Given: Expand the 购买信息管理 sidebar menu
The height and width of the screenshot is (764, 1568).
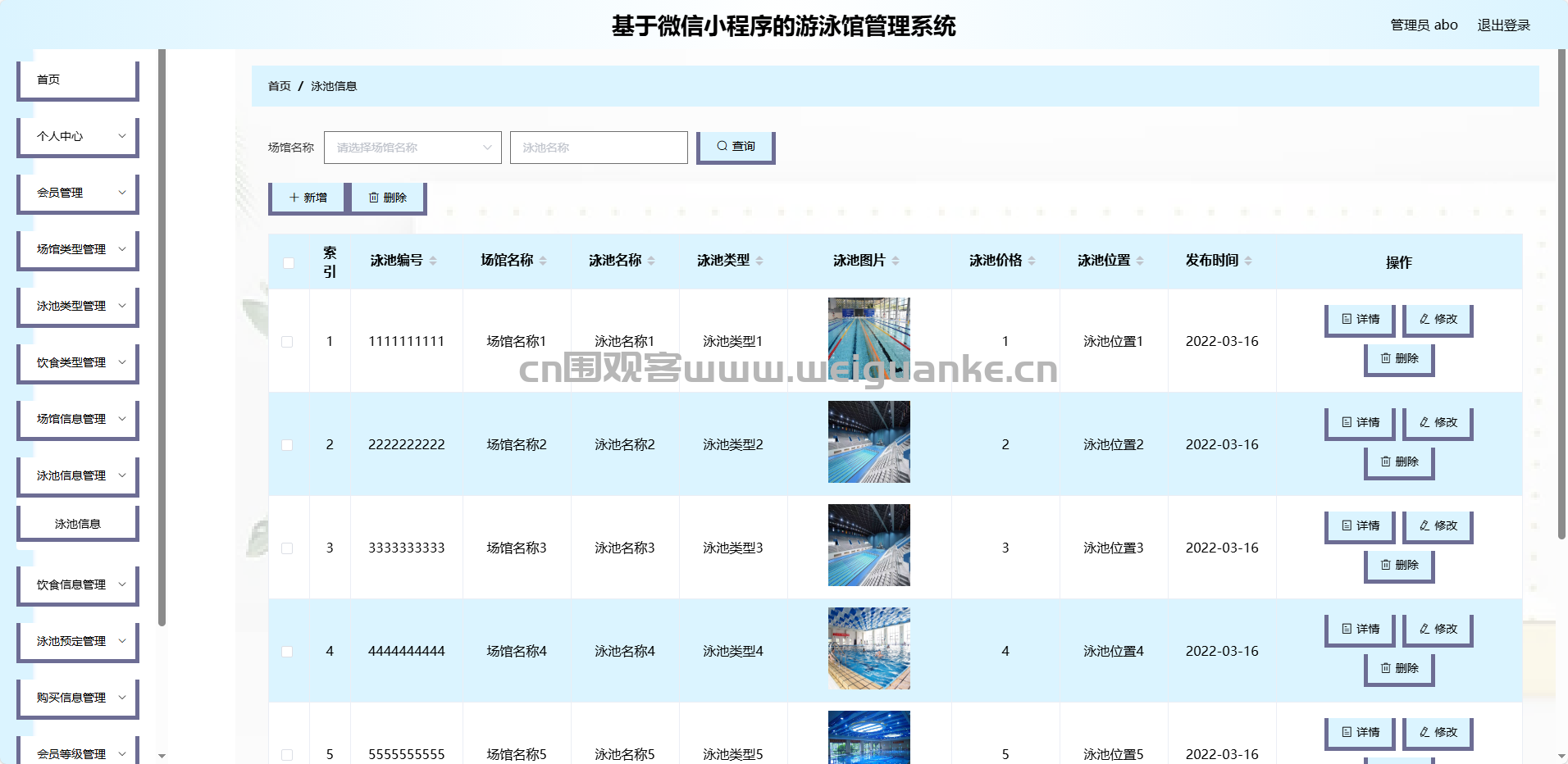Looking at the screenshot, I should (x=78, y=698).
